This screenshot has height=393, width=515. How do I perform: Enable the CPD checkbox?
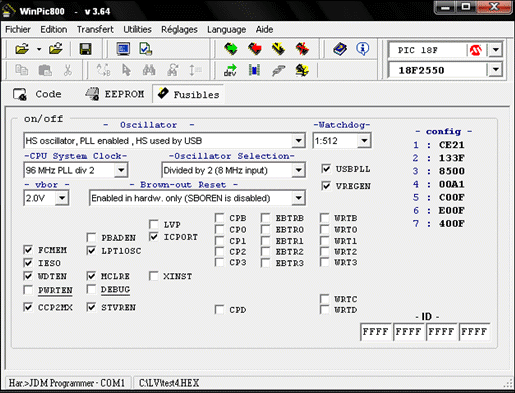(219, 310)
